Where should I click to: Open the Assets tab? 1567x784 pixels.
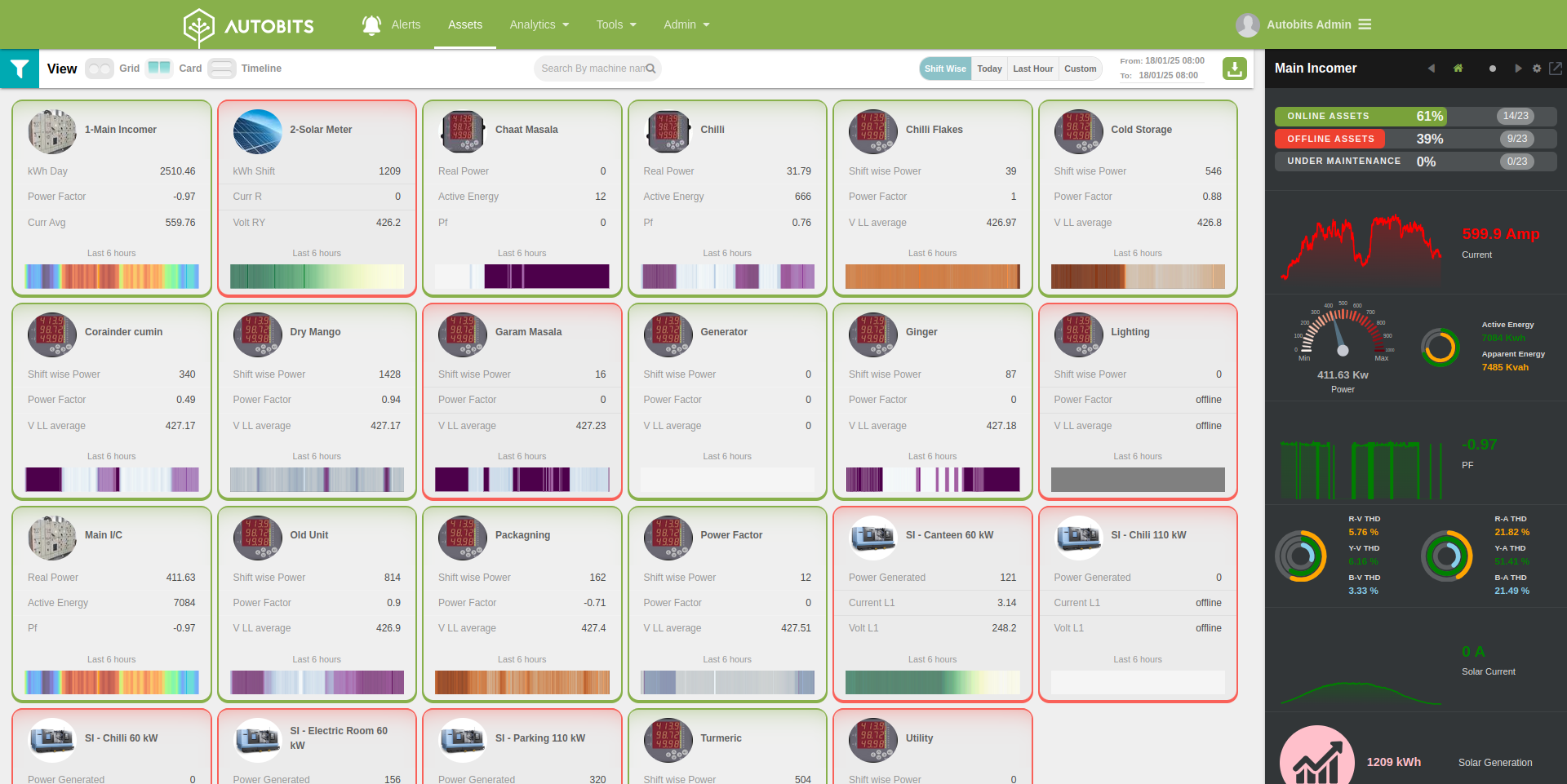(x=465, y=24)
